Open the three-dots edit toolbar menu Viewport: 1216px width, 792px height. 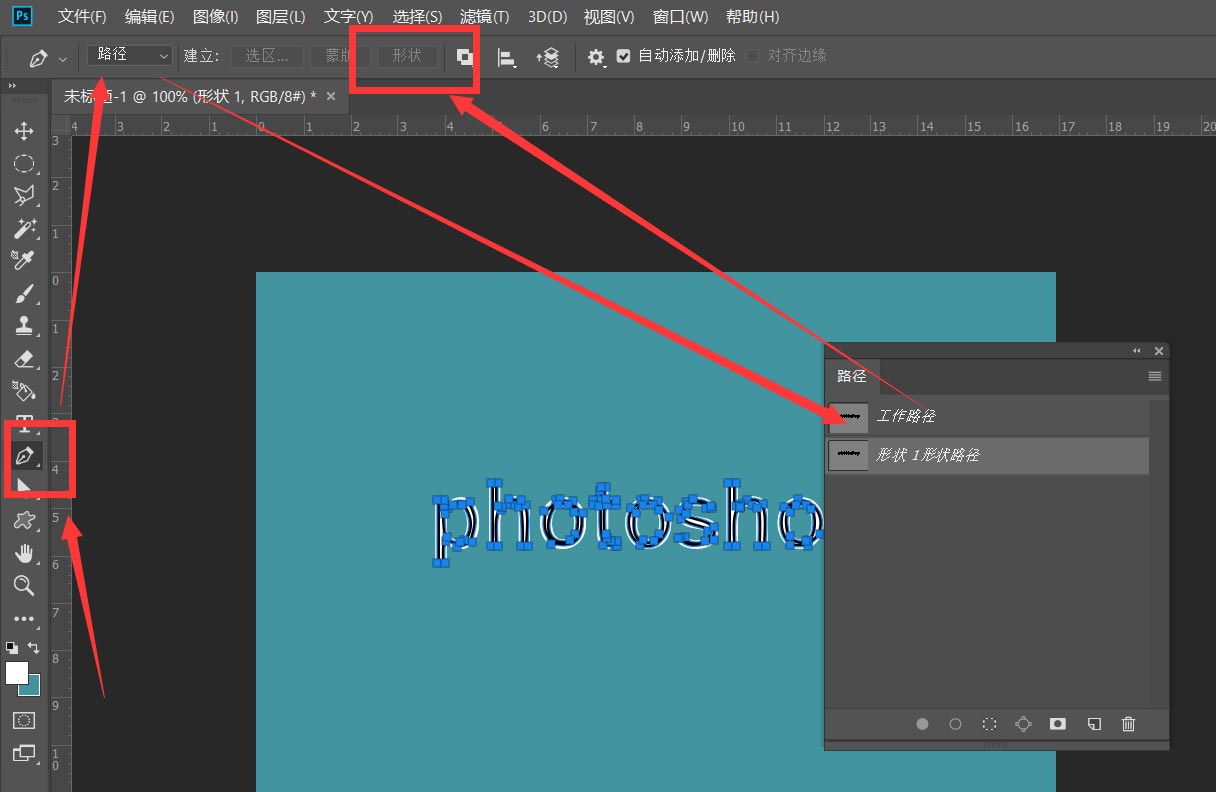(x=24, y=619)
